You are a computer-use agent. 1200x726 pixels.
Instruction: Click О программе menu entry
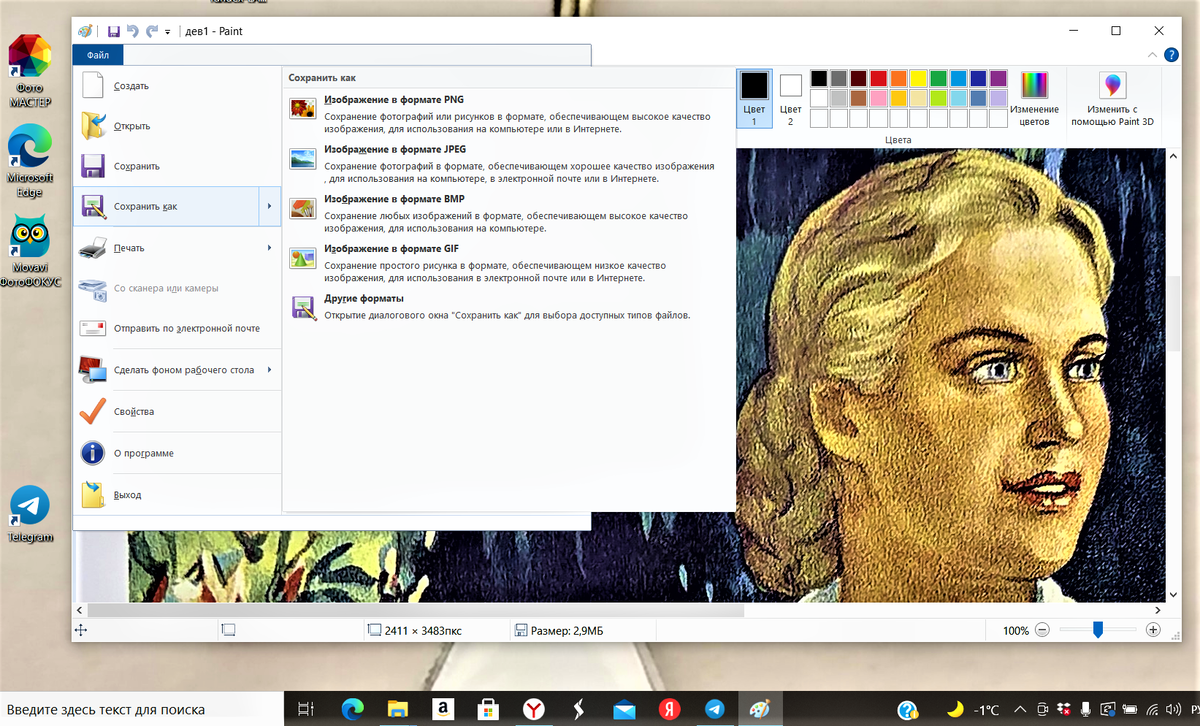(177, 453)
